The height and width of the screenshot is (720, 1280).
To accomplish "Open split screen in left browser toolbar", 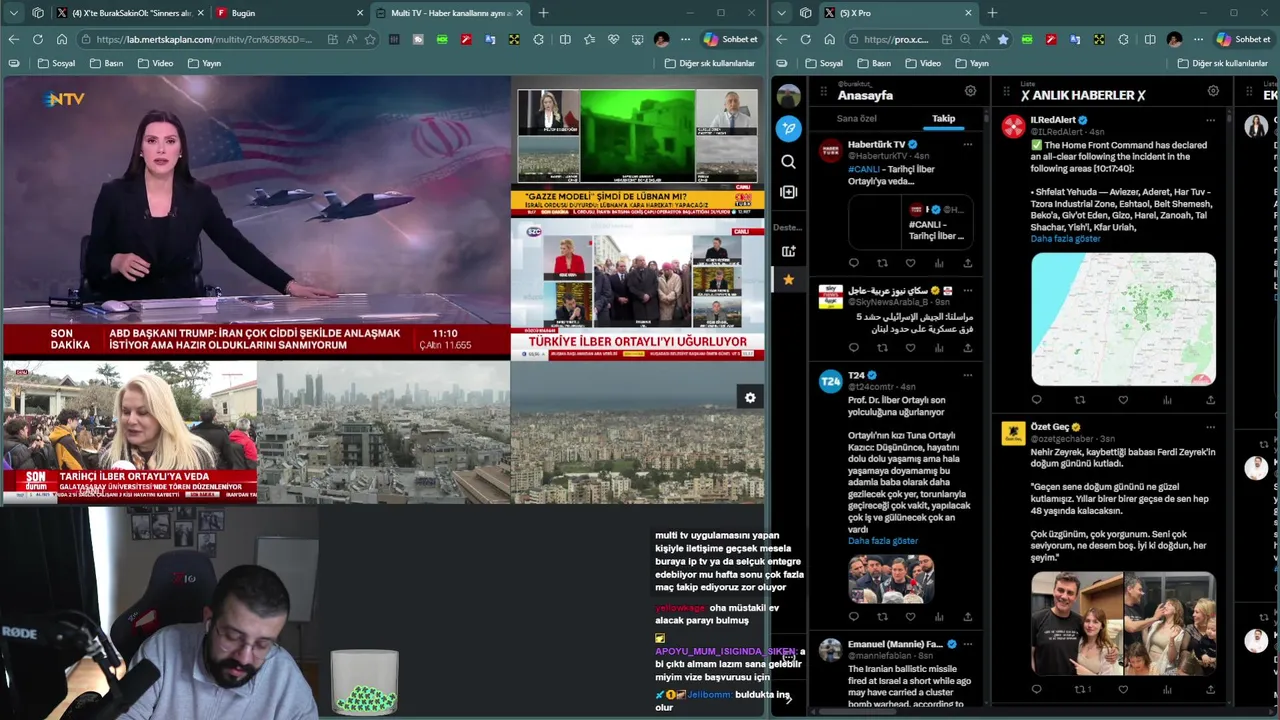I will point(565,39).
